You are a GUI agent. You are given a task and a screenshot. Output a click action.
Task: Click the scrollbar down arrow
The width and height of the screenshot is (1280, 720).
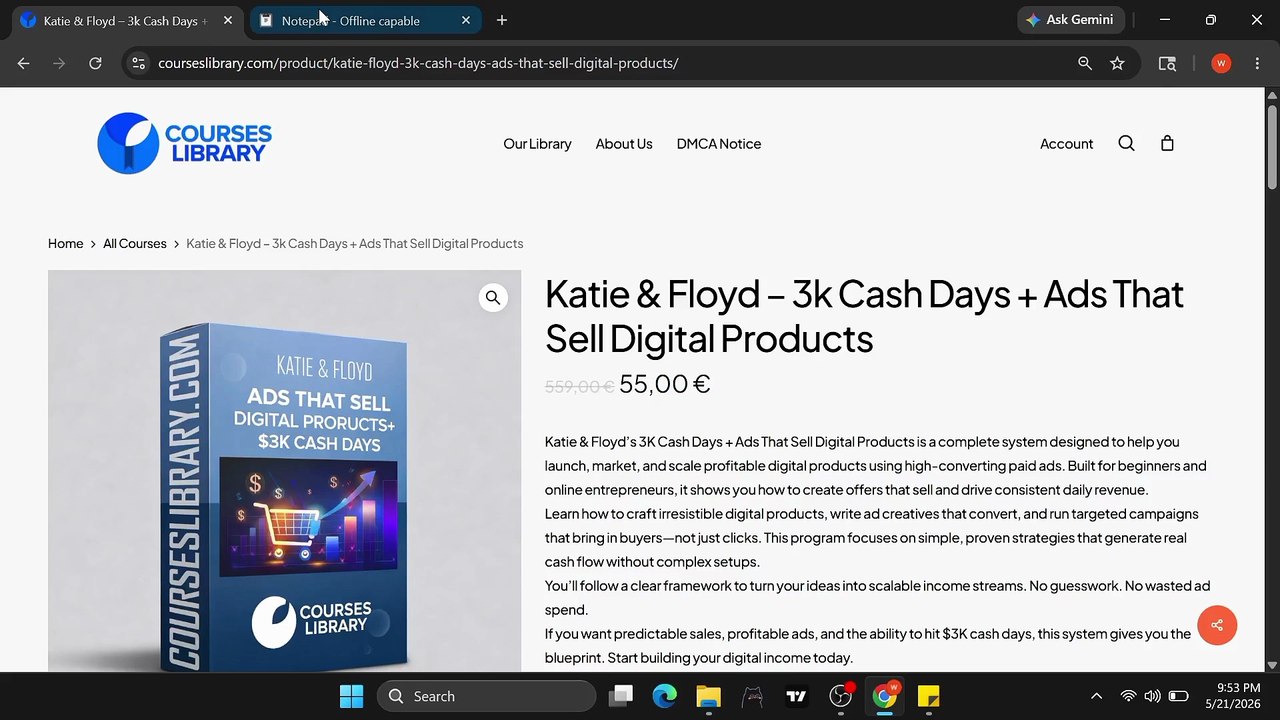click(1272, 665)
